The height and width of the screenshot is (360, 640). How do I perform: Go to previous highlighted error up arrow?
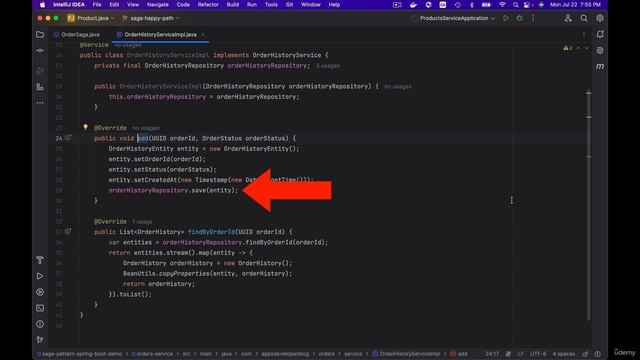pyautogui.click(x=578, y=48)
